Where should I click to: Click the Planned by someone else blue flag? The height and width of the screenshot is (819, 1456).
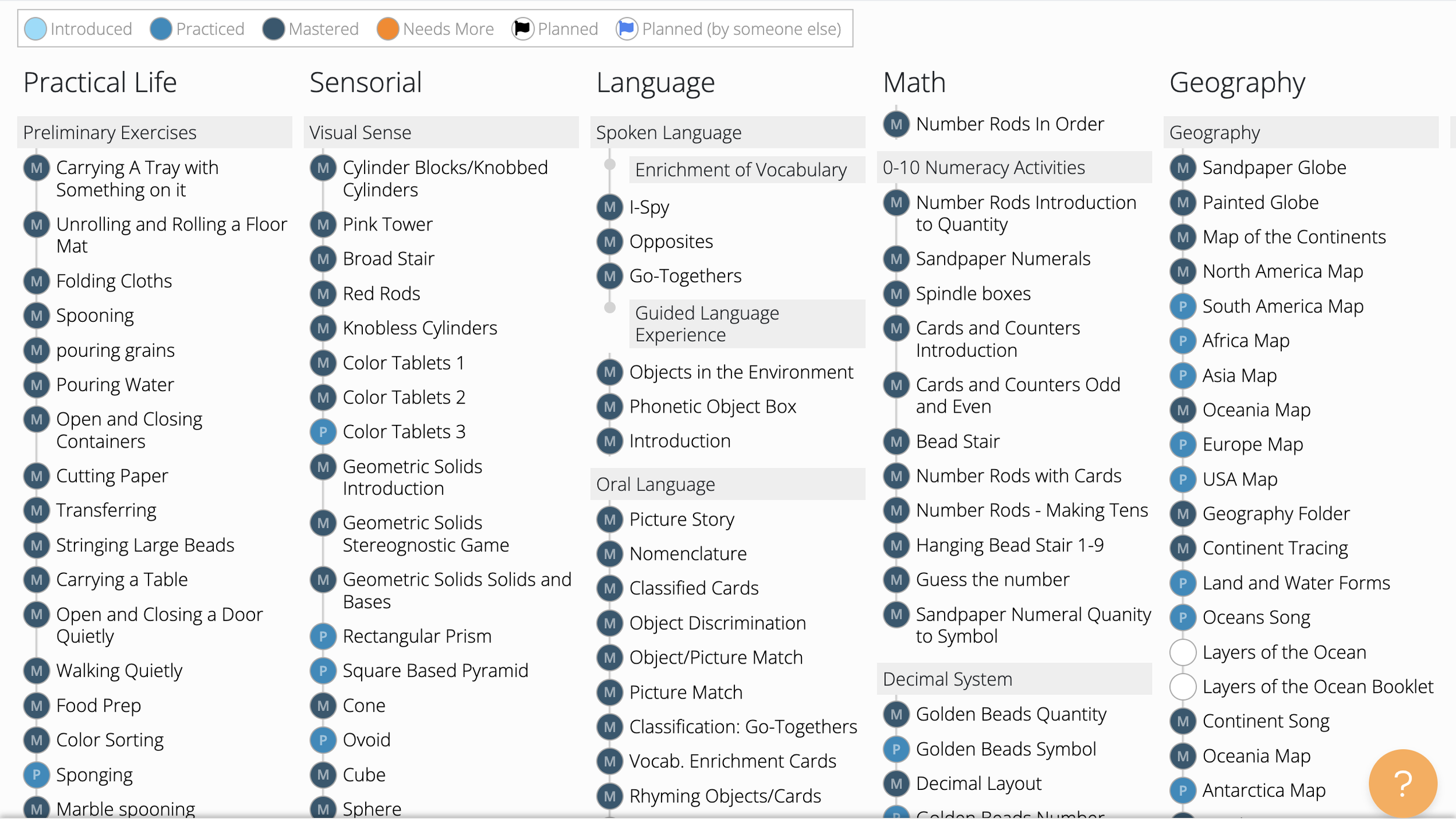(x=627, y=29)
